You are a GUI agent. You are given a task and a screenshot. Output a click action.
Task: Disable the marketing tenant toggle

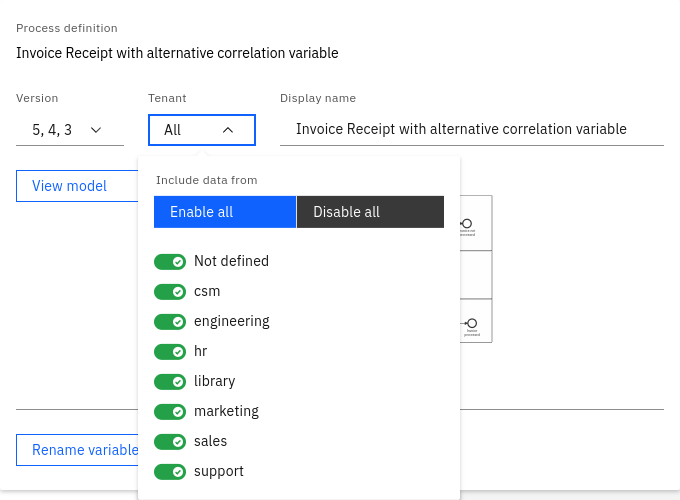click(x=170, y=412)
